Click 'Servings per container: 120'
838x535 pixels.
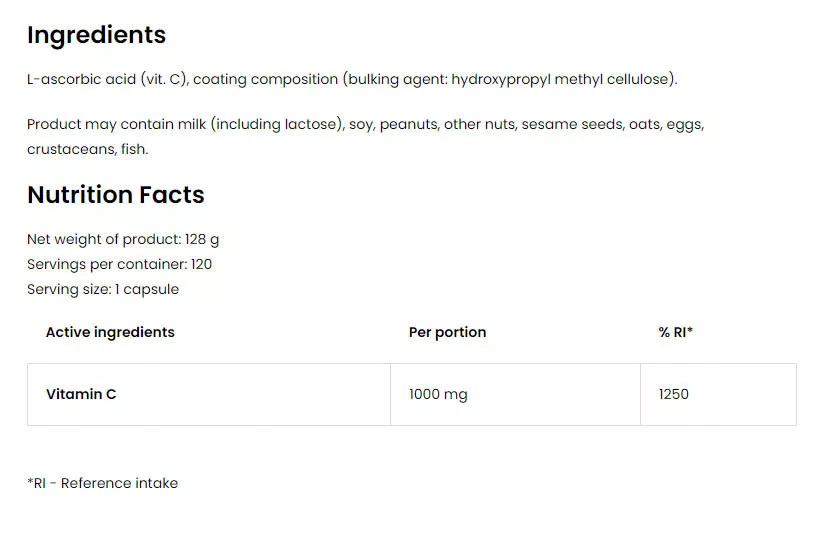tap(120, 264)
